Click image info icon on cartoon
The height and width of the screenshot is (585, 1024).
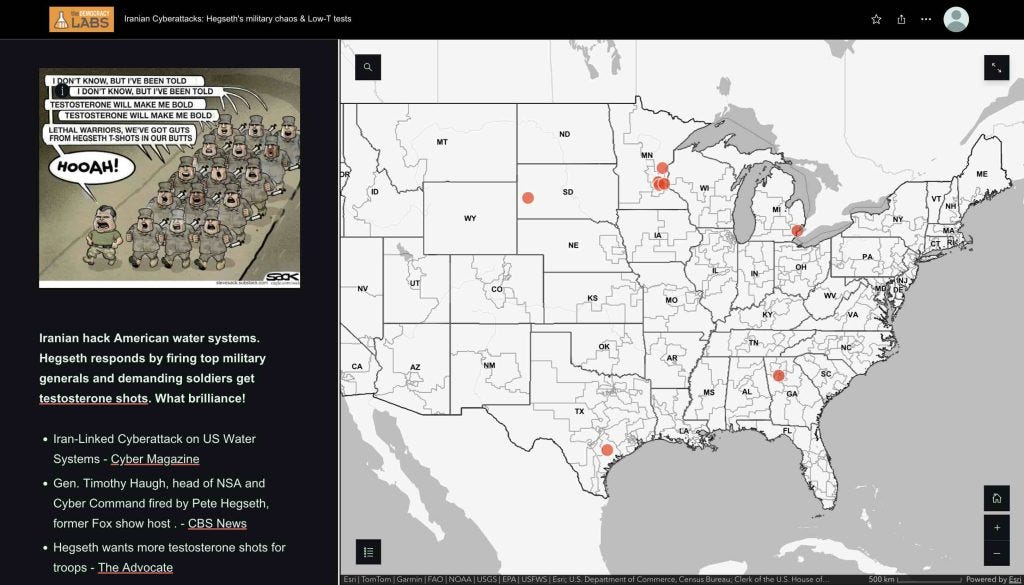(61, 91)
